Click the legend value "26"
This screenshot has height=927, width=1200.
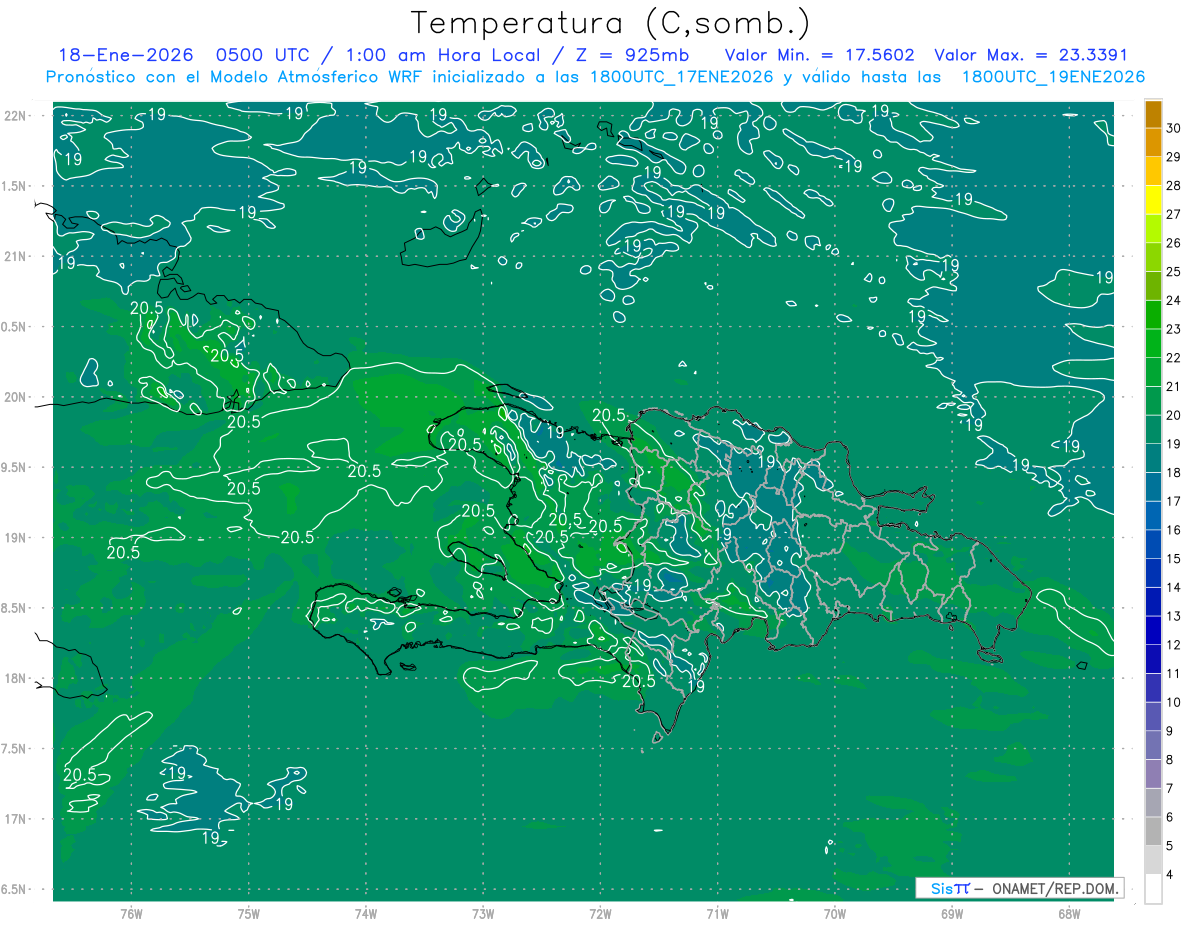click(1174, 243)
